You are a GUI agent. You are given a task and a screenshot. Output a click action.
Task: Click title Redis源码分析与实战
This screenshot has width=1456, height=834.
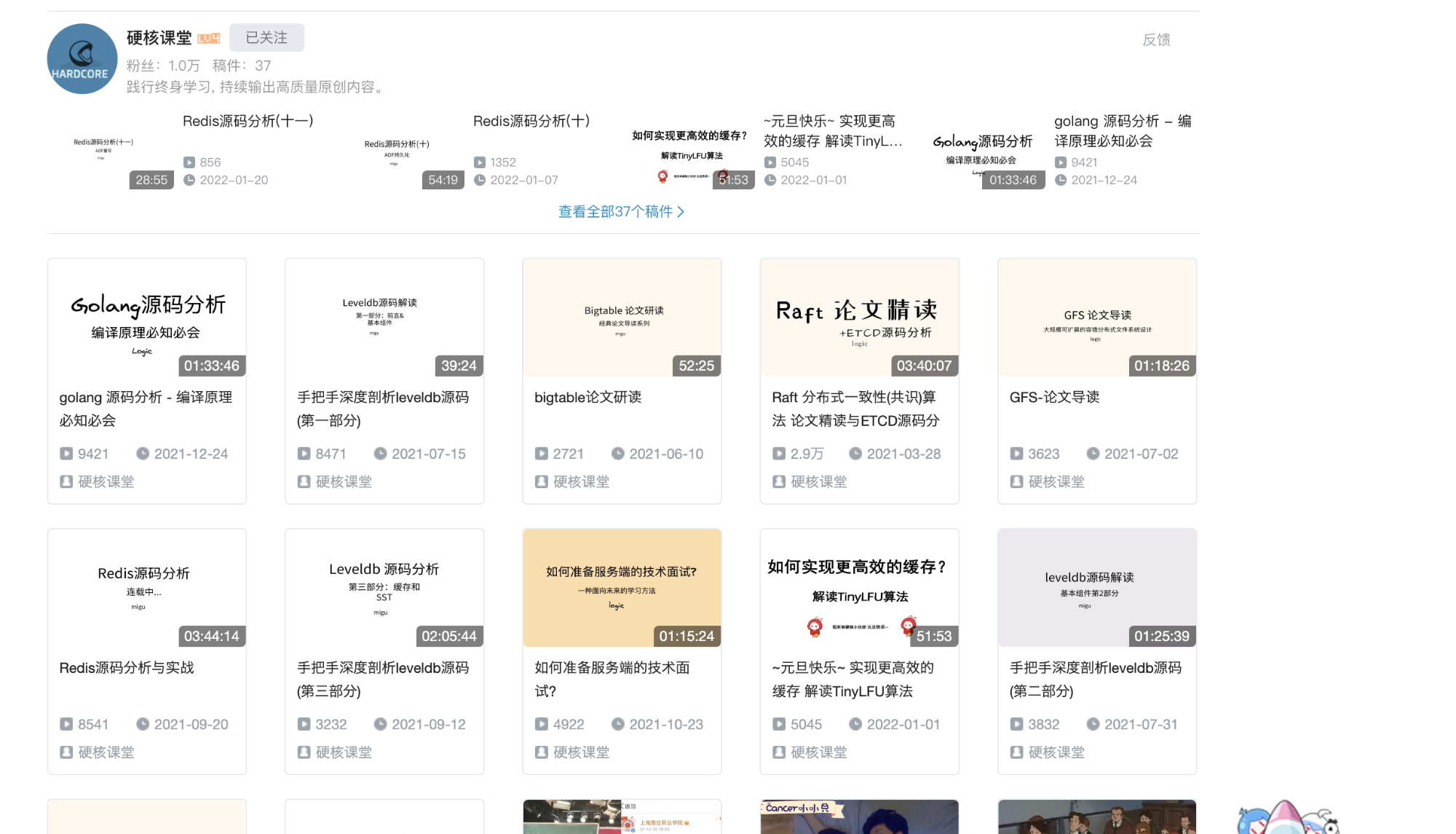pos(127,667)
